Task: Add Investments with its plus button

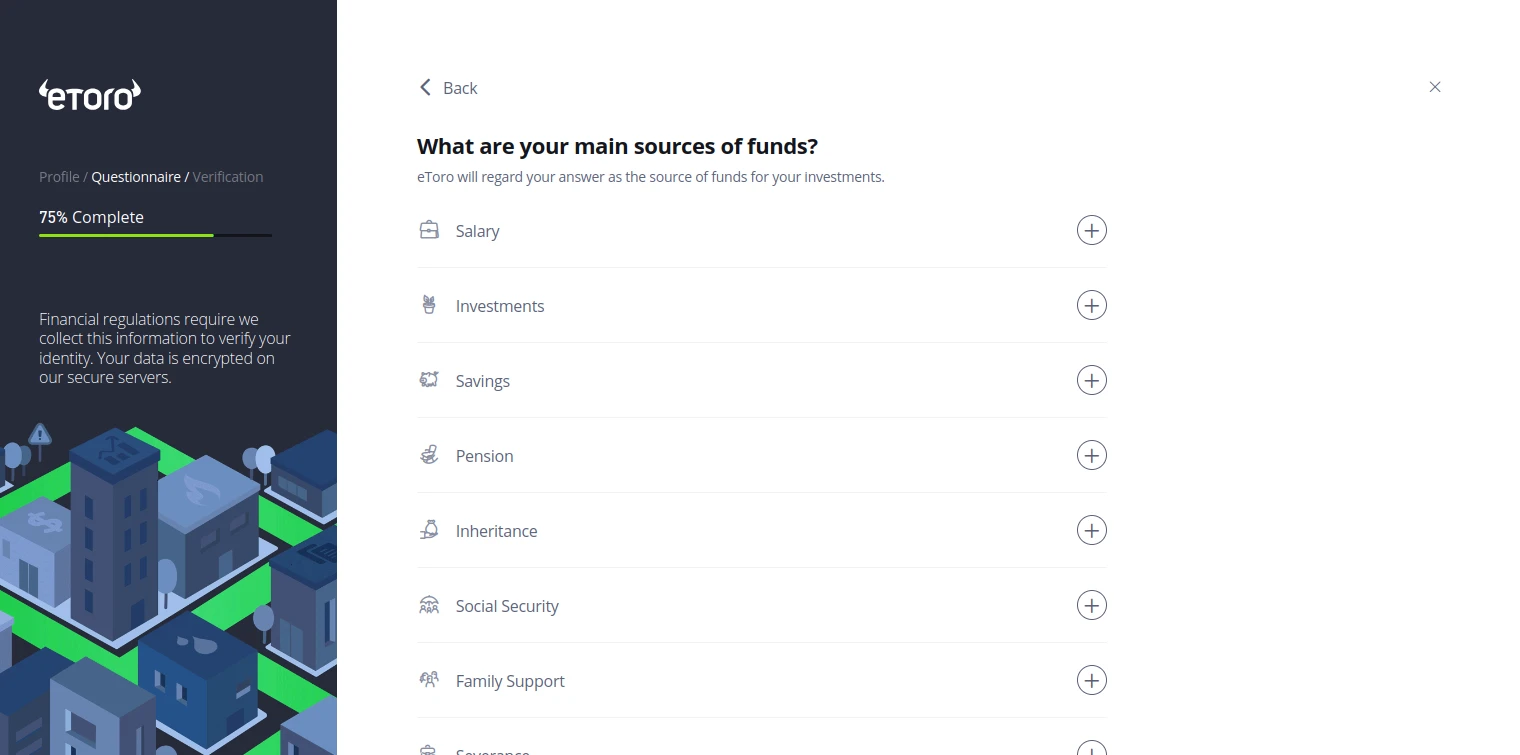Action: coord(1091,305)
